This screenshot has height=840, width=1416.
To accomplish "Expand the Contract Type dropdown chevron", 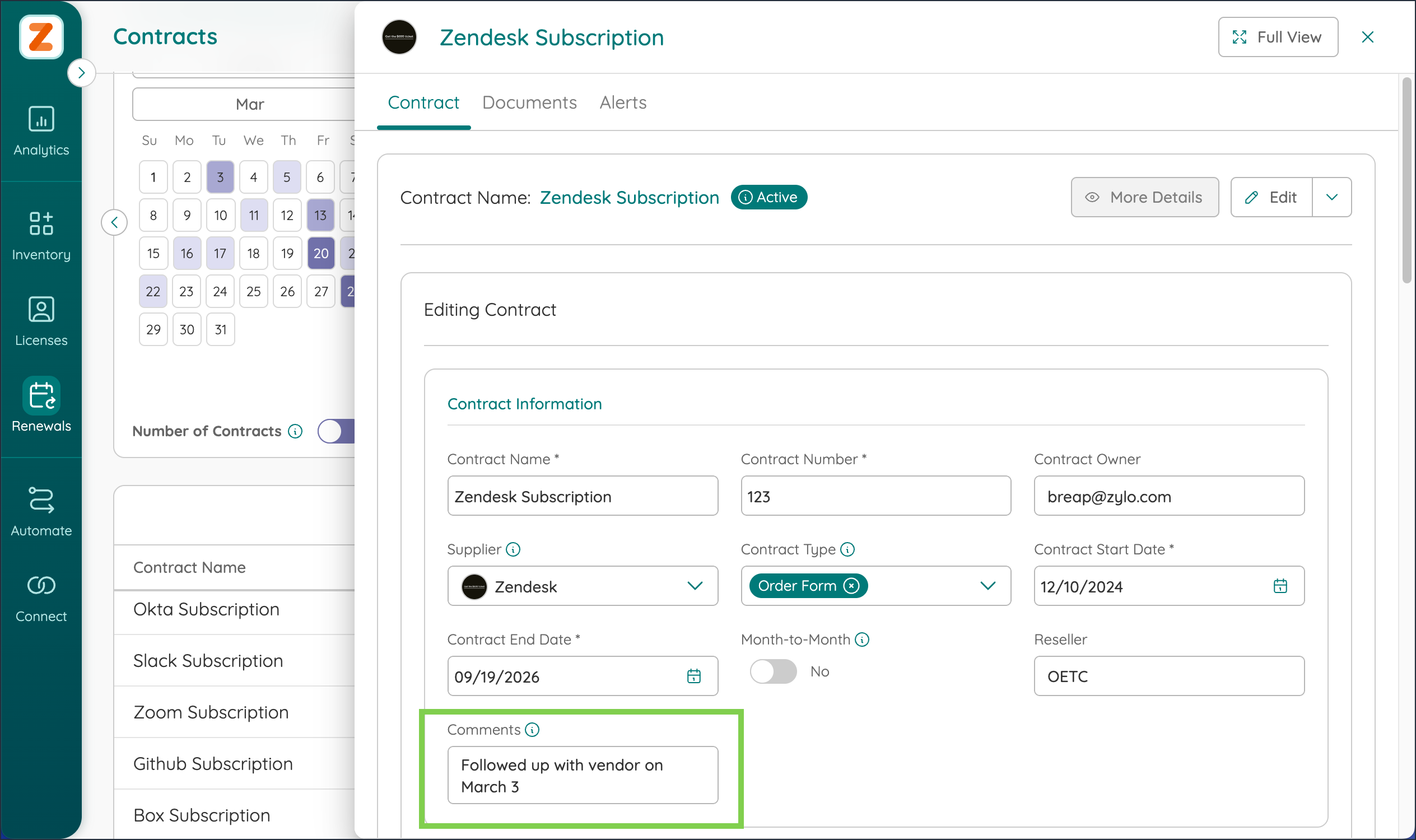I will 988,586.
